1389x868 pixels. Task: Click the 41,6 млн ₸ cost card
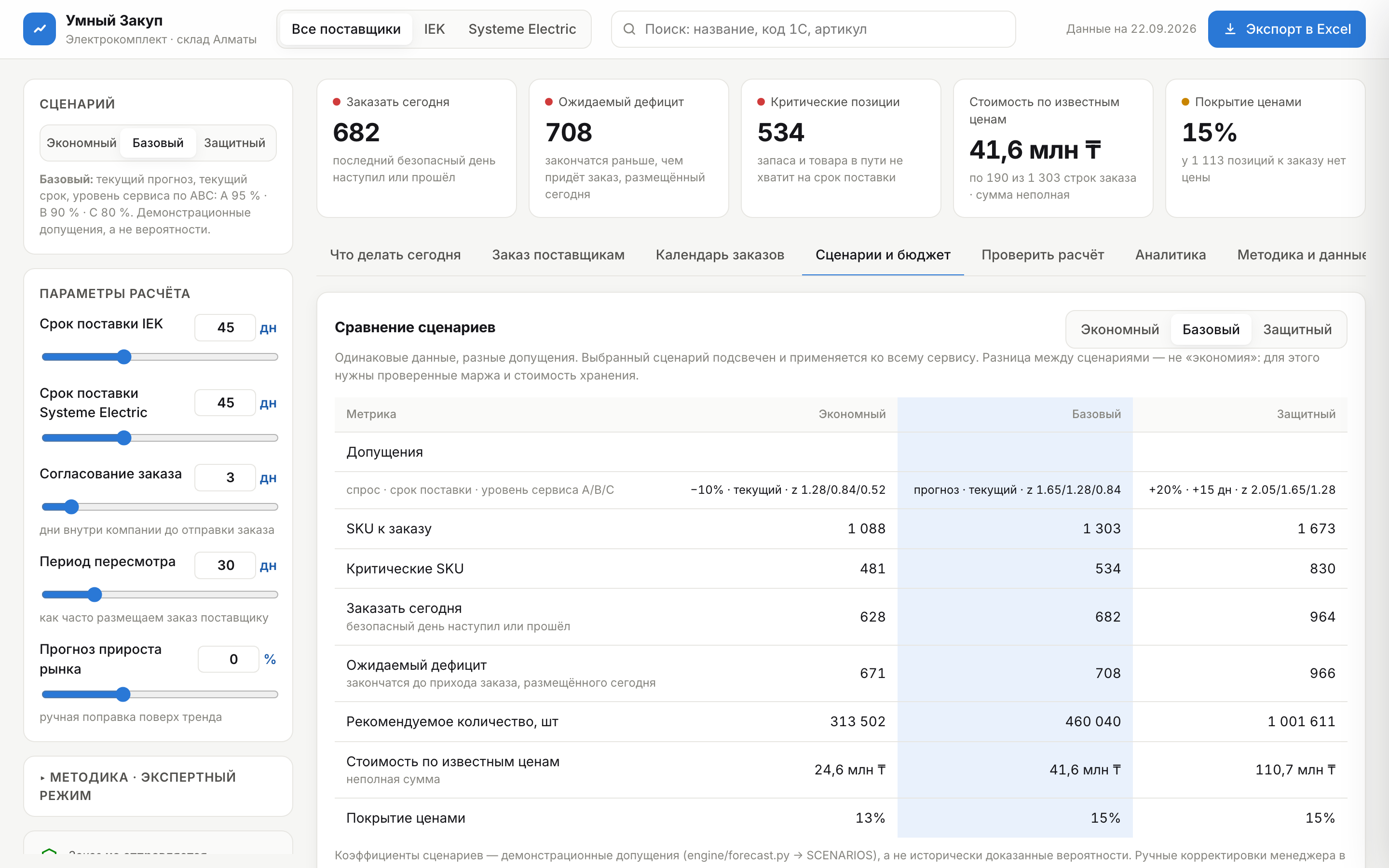tap(1053, 148)
